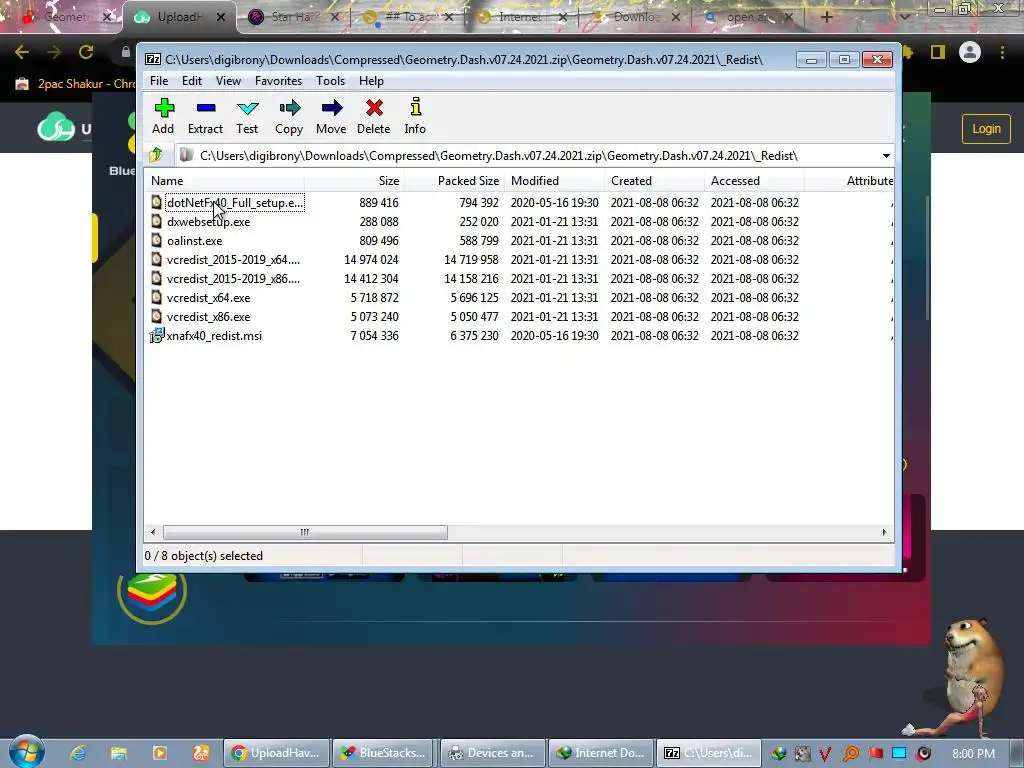
Task: Select vcredist_2015-2019_x64 file
Action: (x=233, y=260)
